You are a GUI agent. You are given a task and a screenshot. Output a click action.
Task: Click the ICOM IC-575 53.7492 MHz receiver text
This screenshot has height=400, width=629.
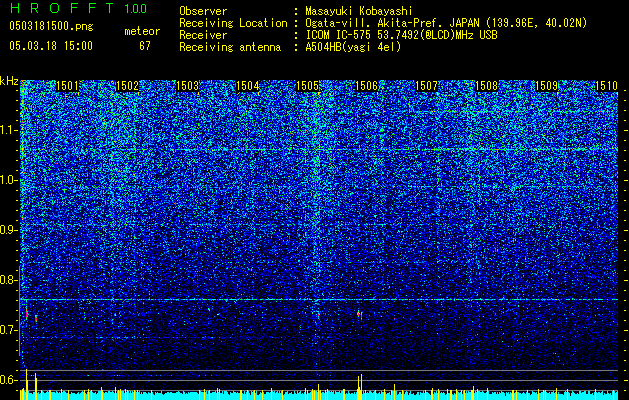[x=402, y=35]
